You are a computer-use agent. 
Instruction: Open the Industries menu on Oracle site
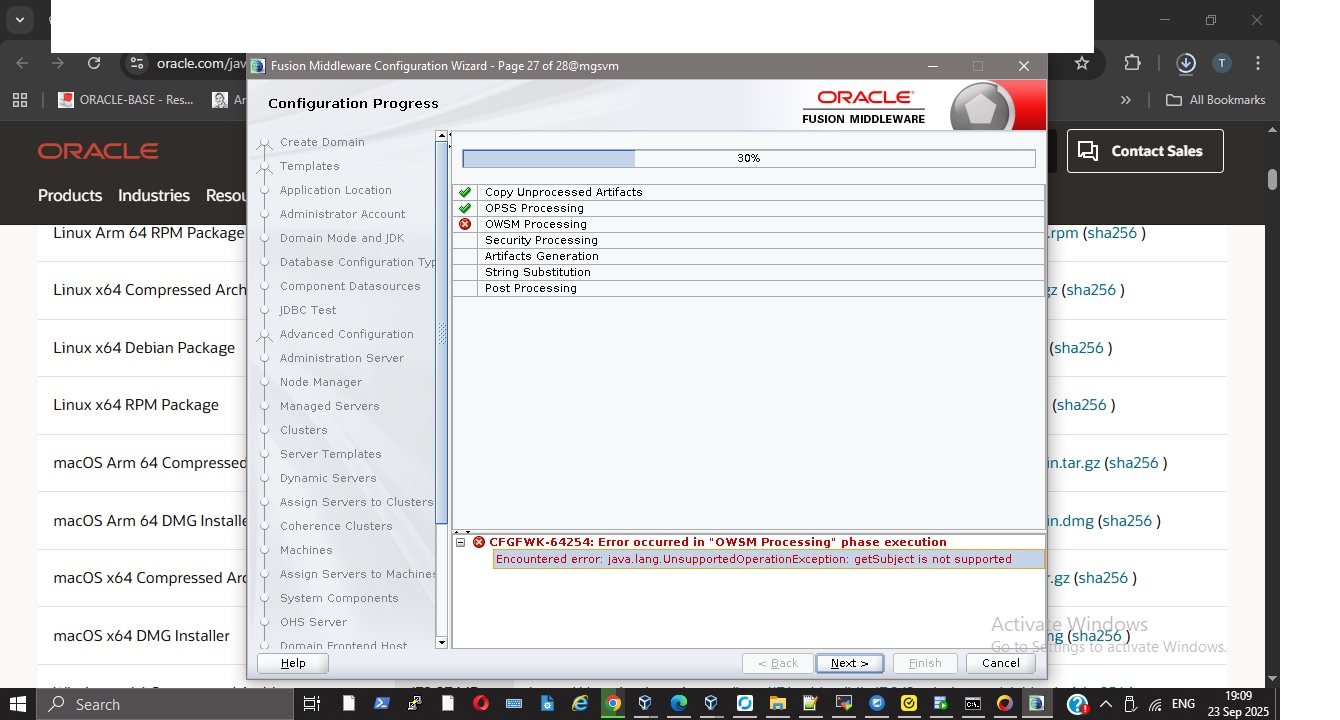point(154,195)
